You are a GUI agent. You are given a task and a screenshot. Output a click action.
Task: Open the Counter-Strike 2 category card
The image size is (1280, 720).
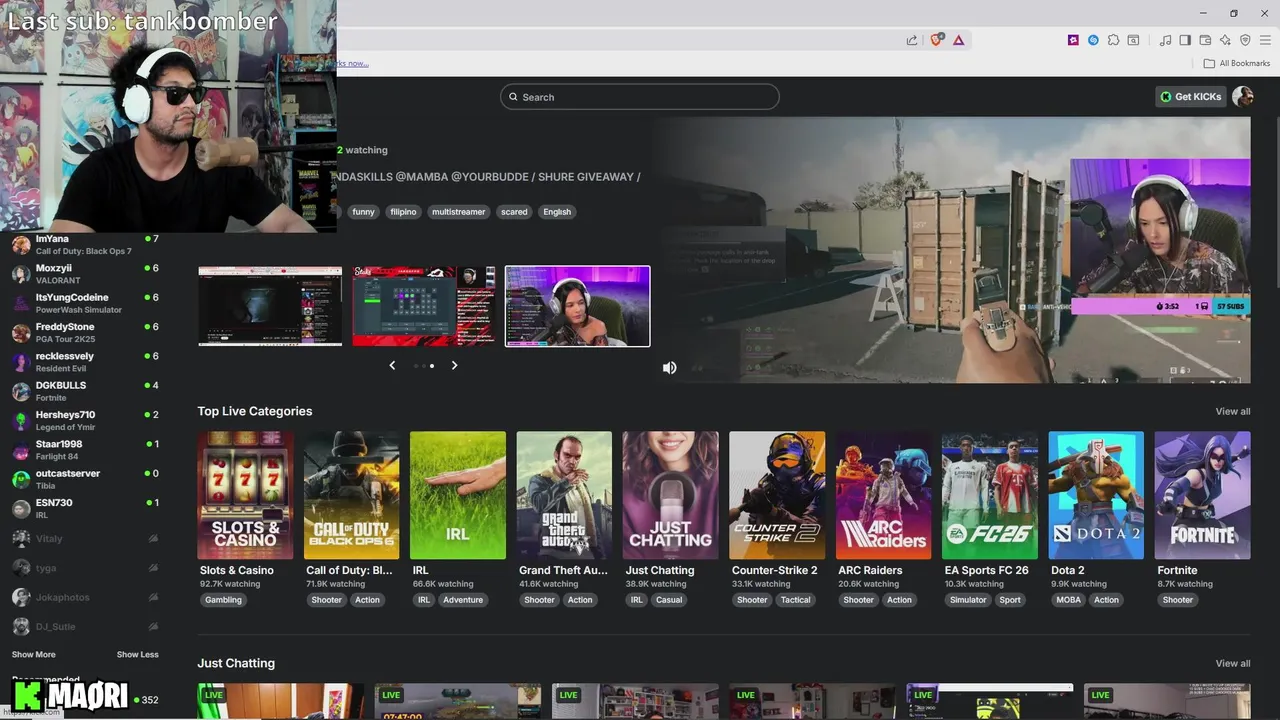coord(777,495)
